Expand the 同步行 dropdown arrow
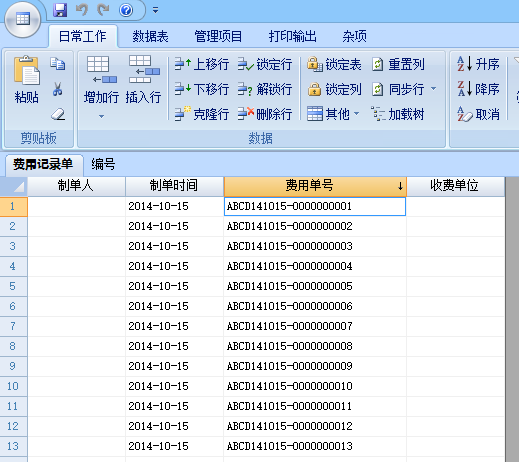 (433, 89)
